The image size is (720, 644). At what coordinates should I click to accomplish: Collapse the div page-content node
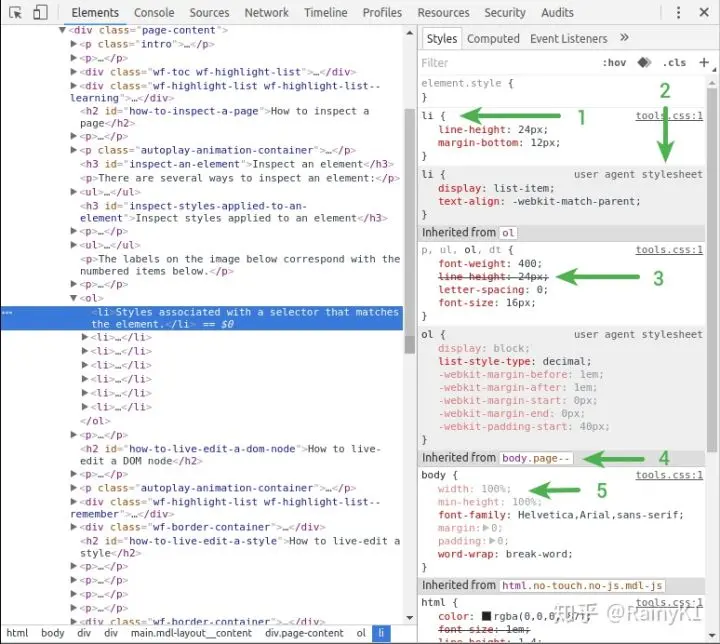tap(62, 30)
